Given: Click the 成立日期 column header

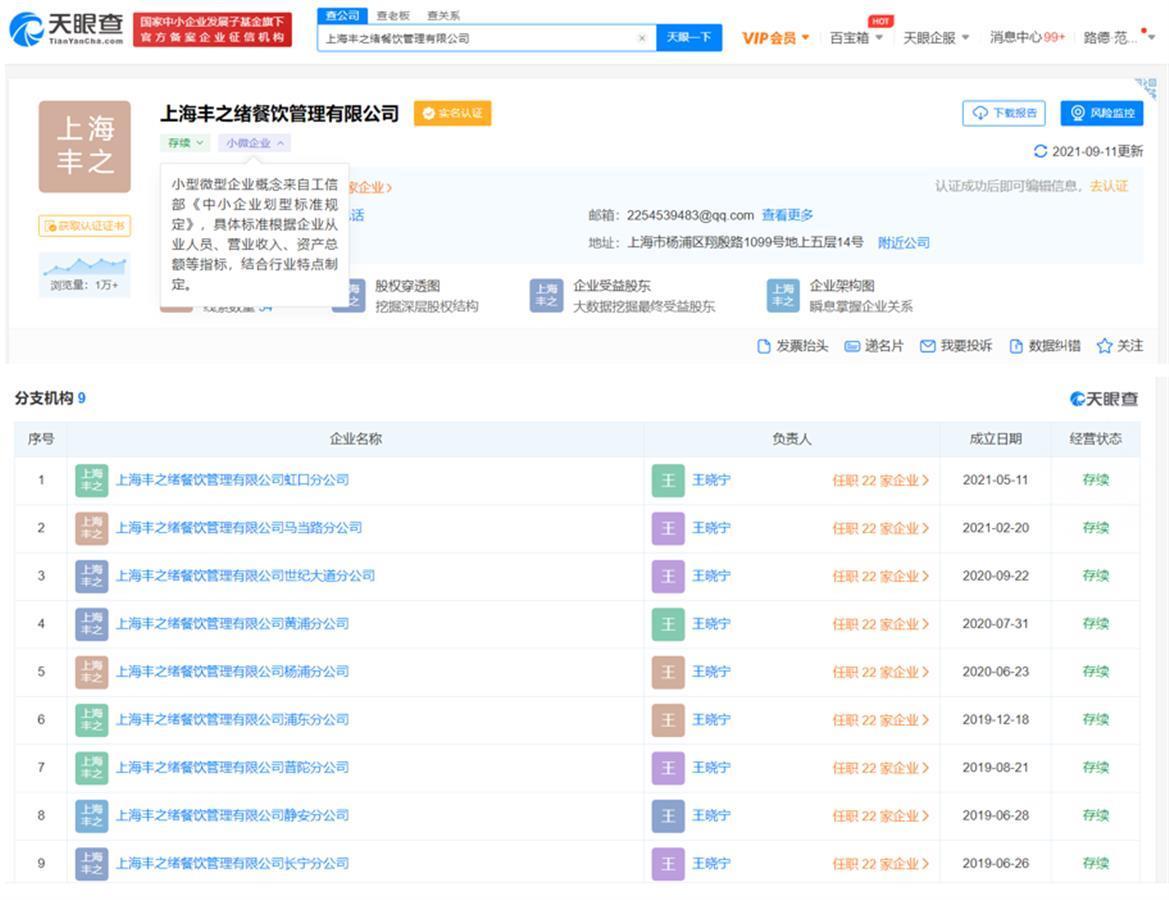Looking at the screenshot, I should [995, 439].
